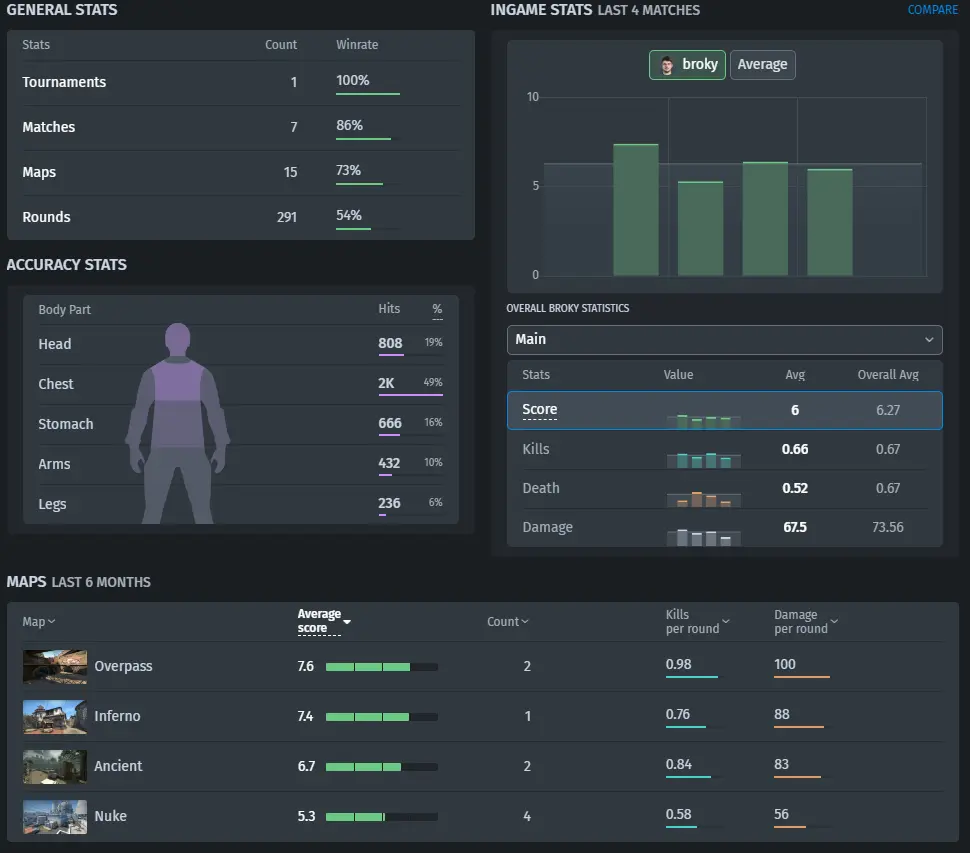This screenshot has width=970, height=853.
Task: Click the Rounds winrate 54%
Action: [x=349, y=216]
